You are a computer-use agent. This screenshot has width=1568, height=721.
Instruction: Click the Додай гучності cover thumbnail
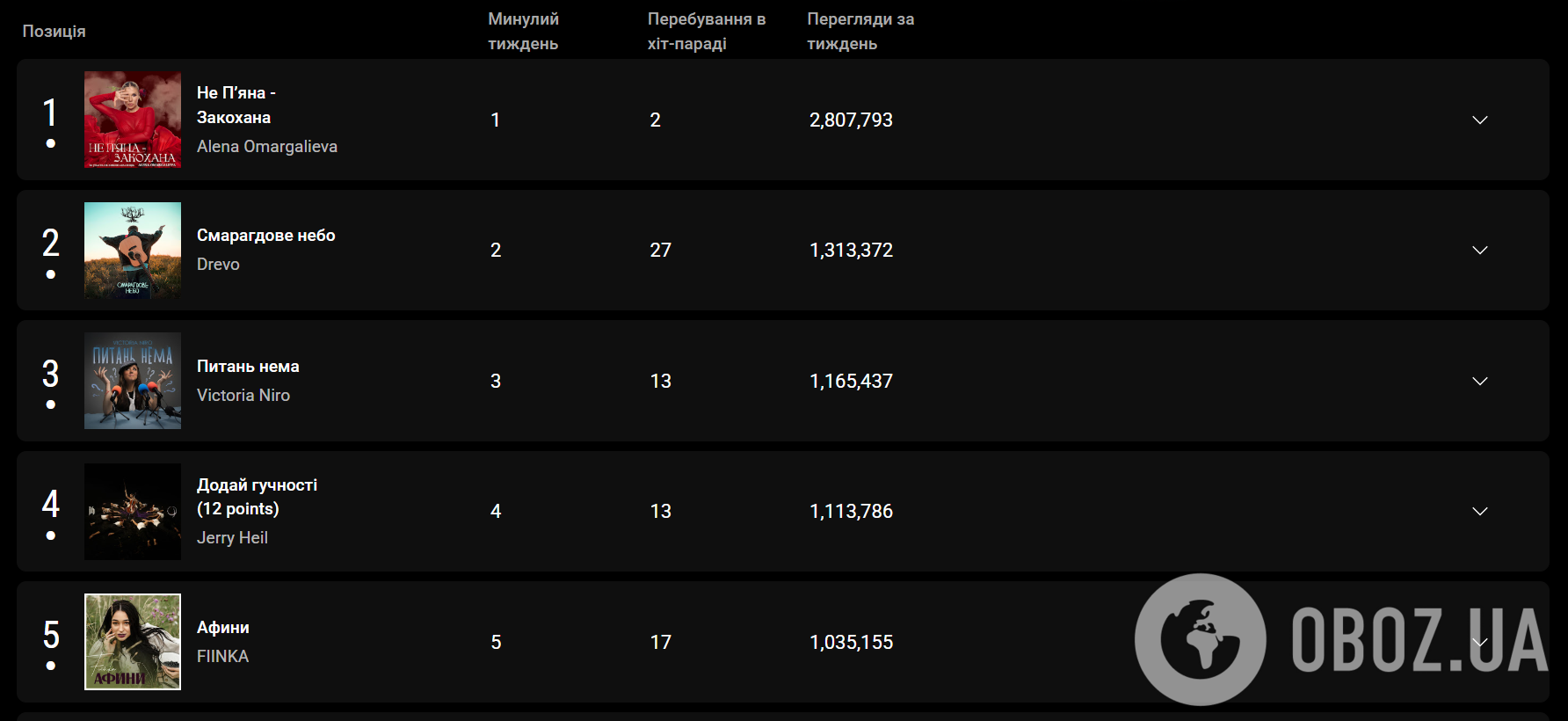point(133,511)
